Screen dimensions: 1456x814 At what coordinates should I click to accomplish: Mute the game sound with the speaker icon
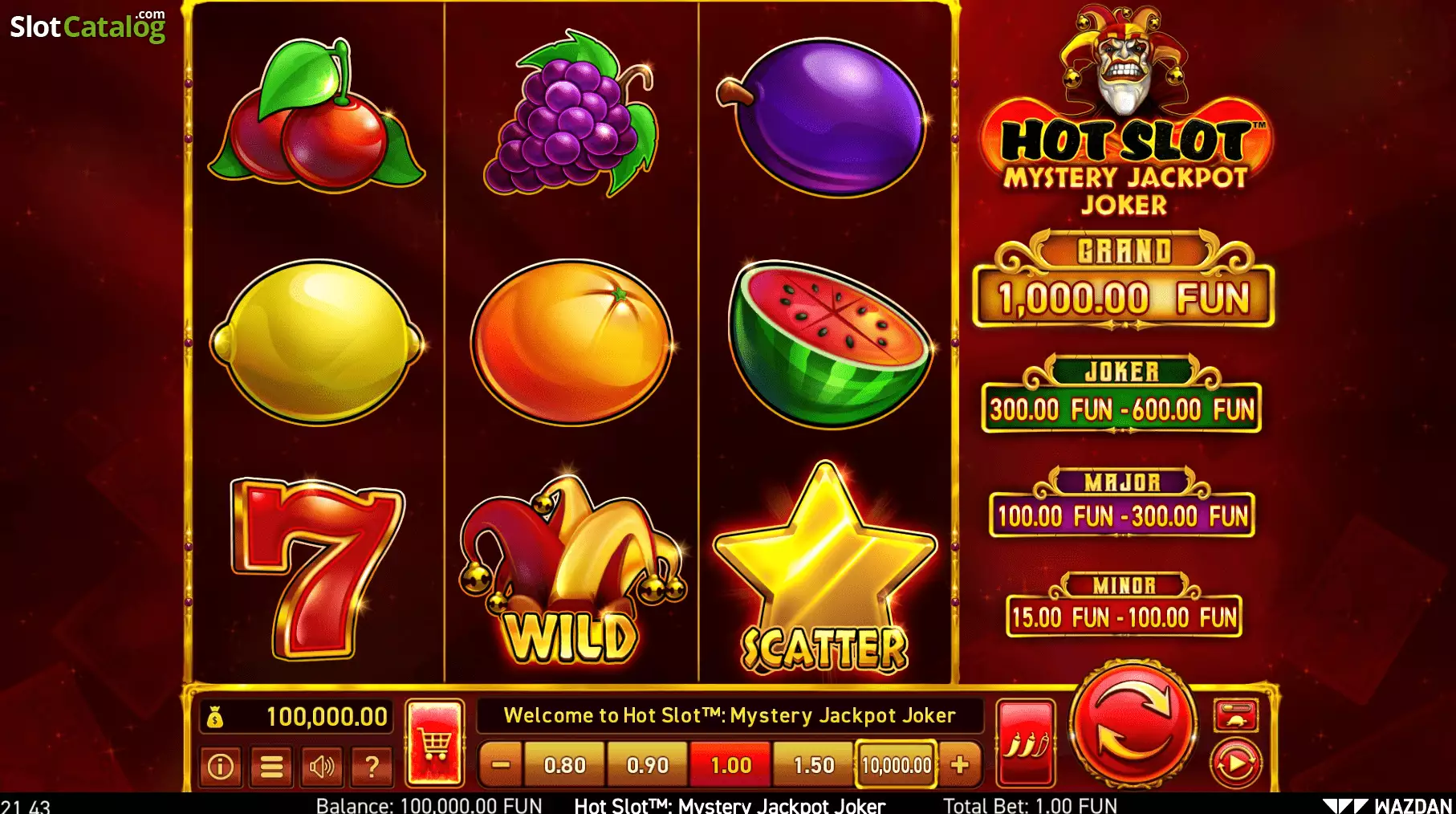[x=322, y=767]
